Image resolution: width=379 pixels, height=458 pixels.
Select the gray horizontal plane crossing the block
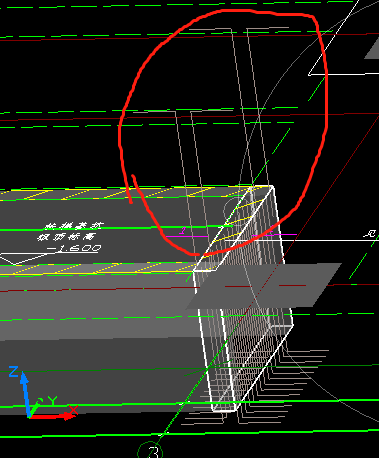[263, 286]
